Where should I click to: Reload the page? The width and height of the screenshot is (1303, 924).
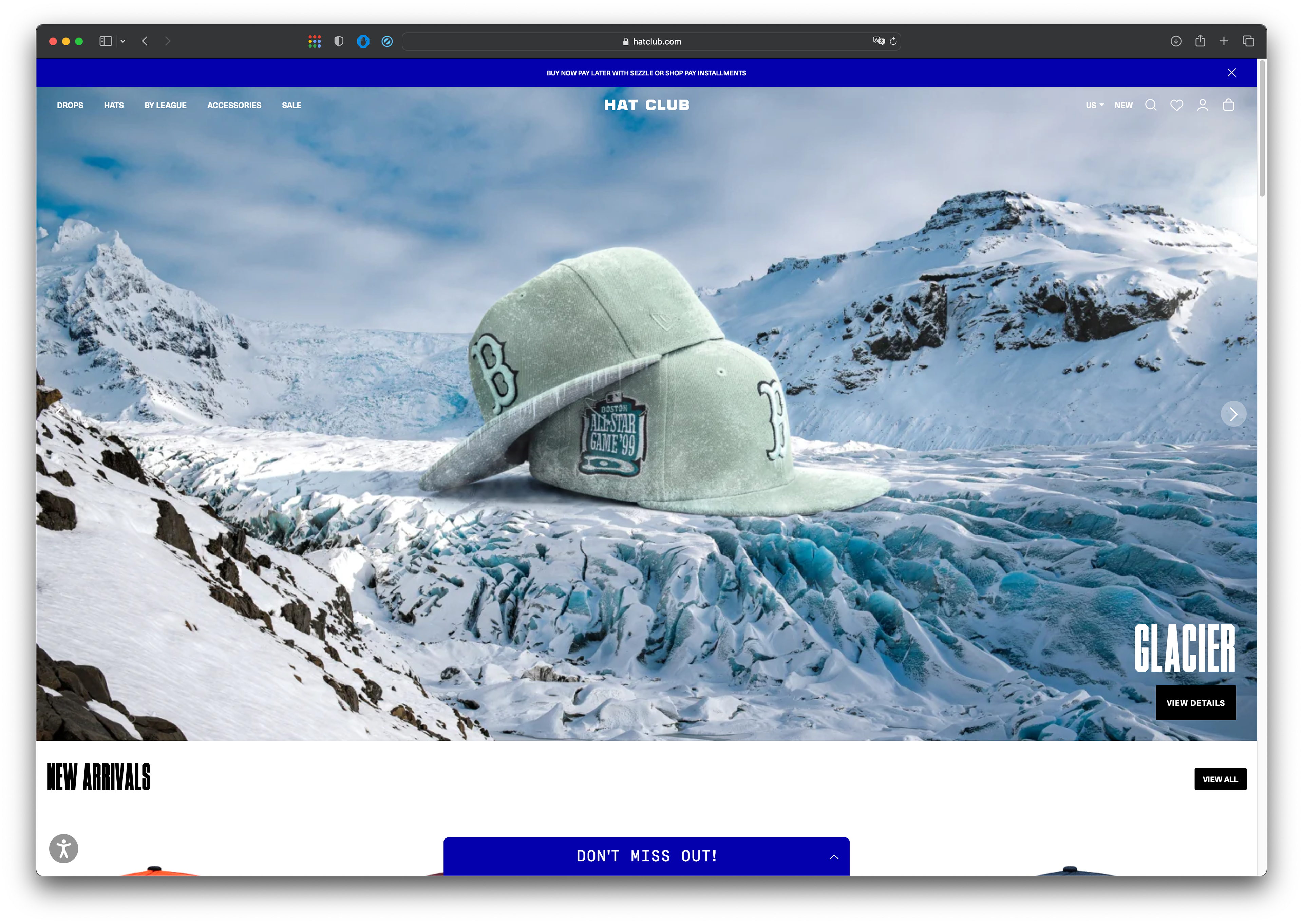893,41
